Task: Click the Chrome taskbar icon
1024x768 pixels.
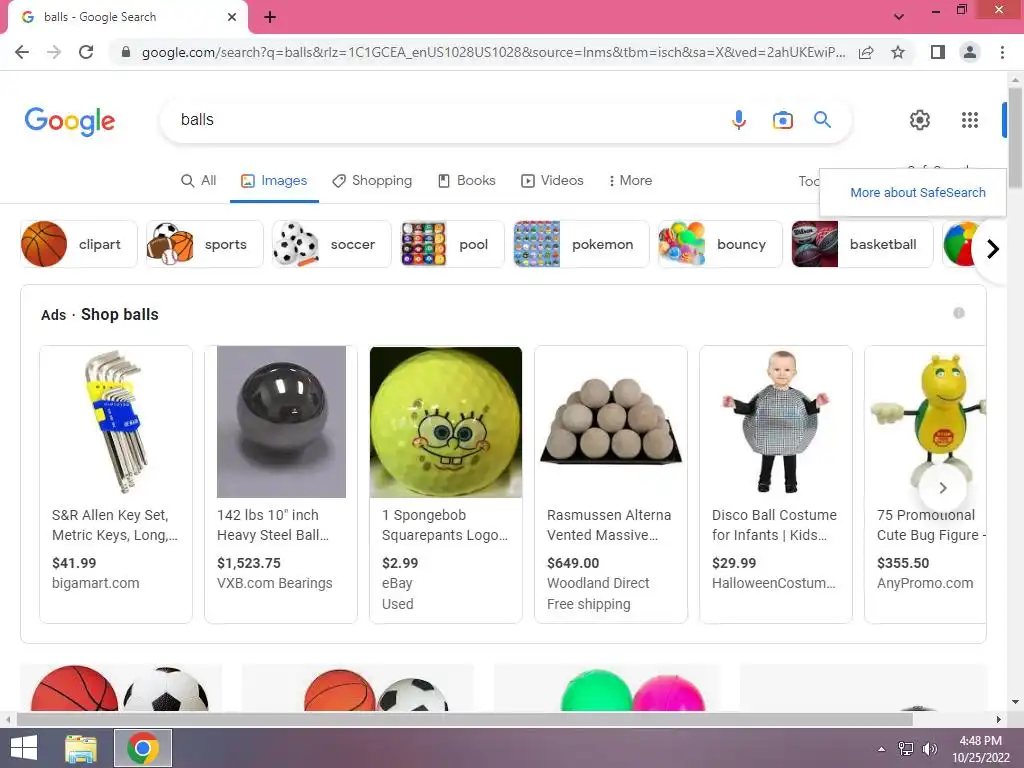Action: pos(143,748)
